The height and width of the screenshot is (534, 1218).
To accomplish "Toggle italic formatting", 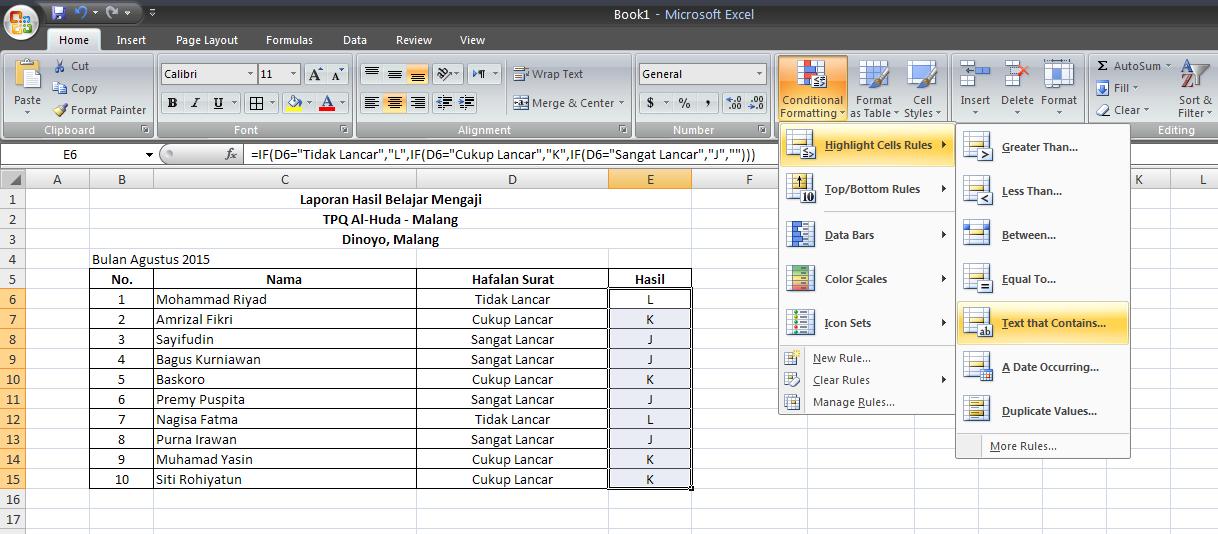I will click(x=195, y=103).
